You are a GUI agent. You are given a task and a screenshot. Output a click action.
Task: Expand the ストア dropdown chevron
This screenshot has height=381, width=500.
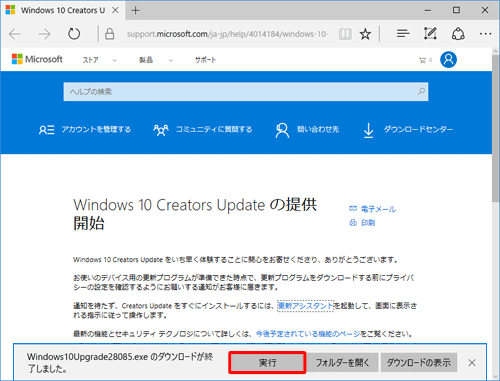115,60
